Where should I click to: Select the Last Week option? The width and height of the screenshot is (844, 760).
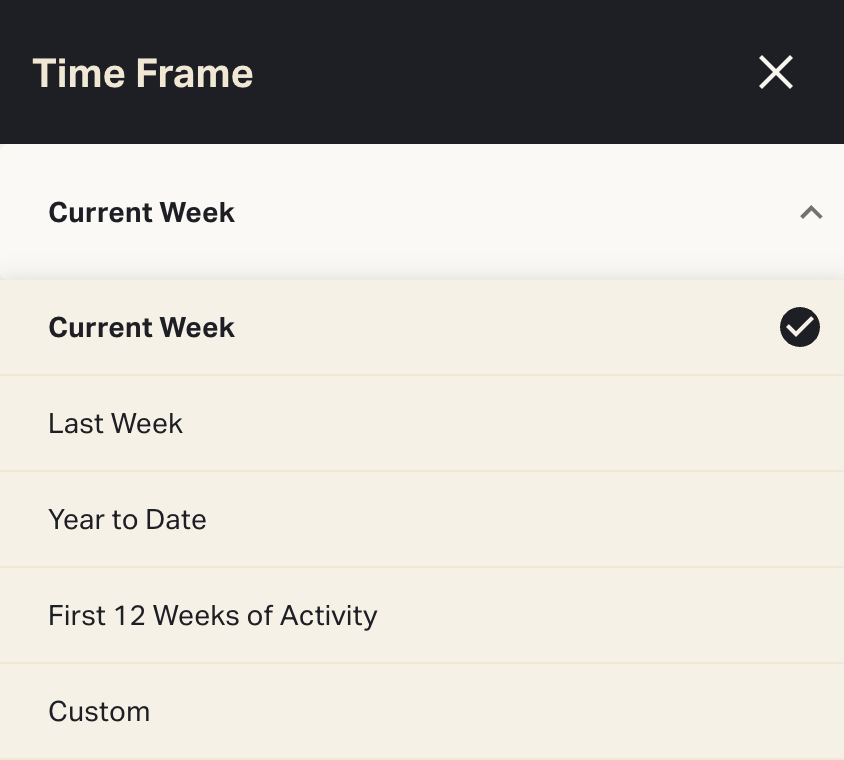(x=420, y=424)
